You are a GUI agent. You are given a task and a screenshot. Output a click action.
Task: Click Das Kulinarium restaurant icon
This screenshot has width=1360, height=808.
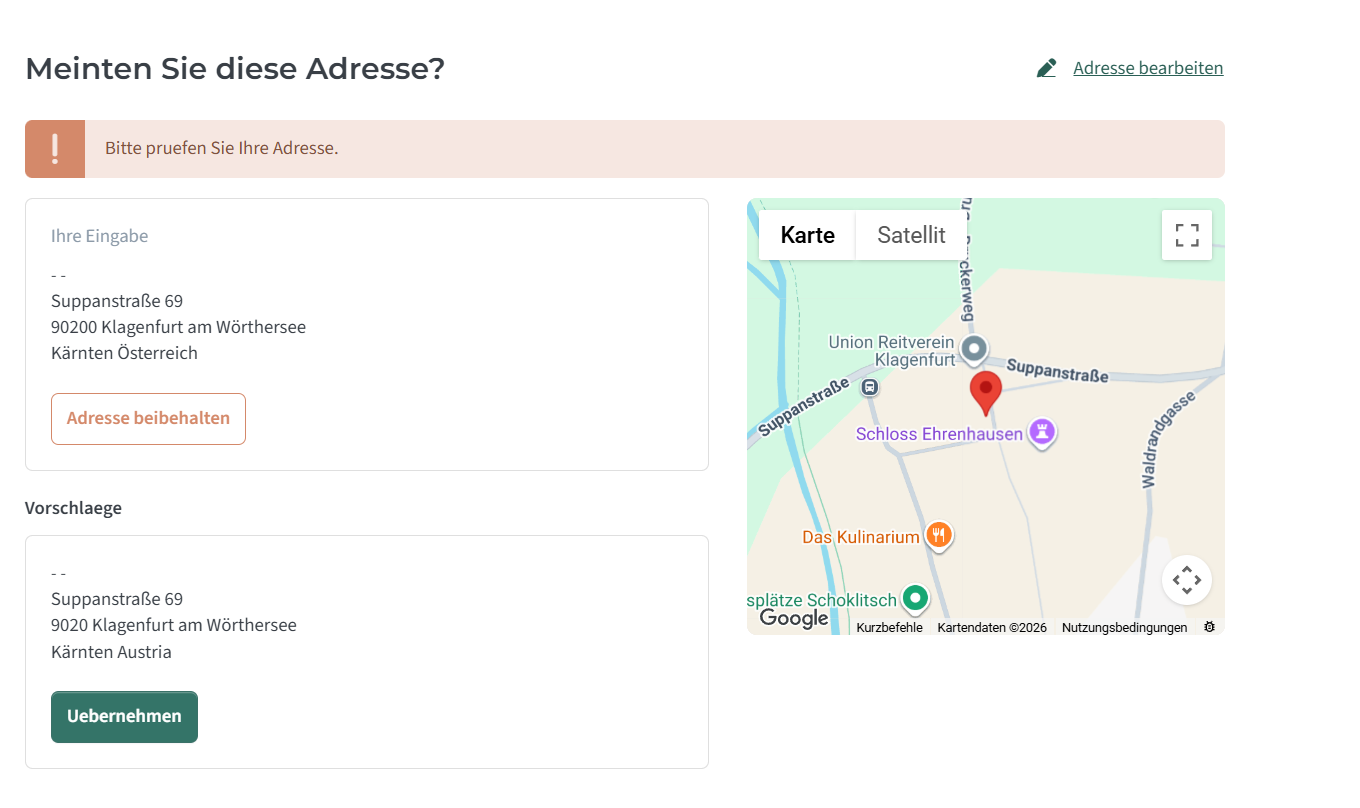pyautogui.click(x=938, y=536)
